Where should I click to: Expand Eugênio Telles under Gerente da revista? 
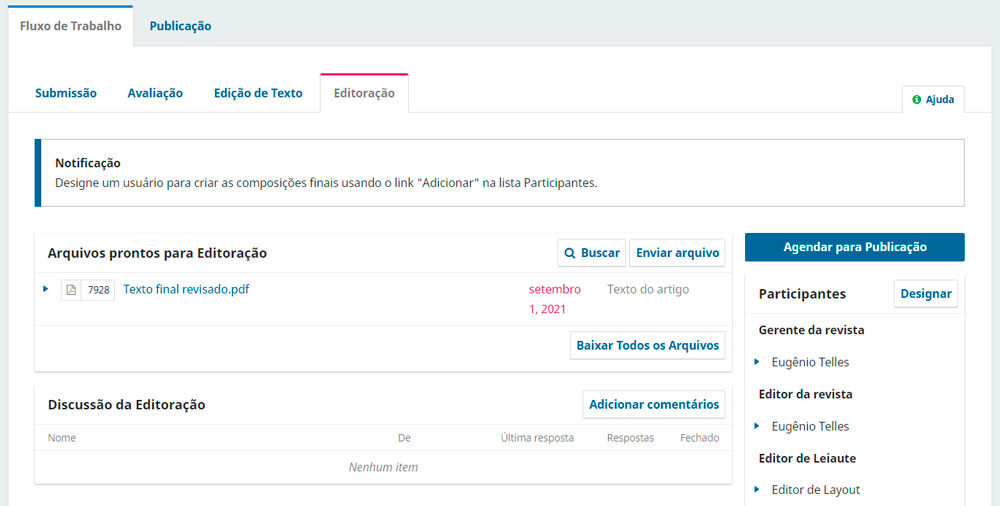[x=757, y=362]
